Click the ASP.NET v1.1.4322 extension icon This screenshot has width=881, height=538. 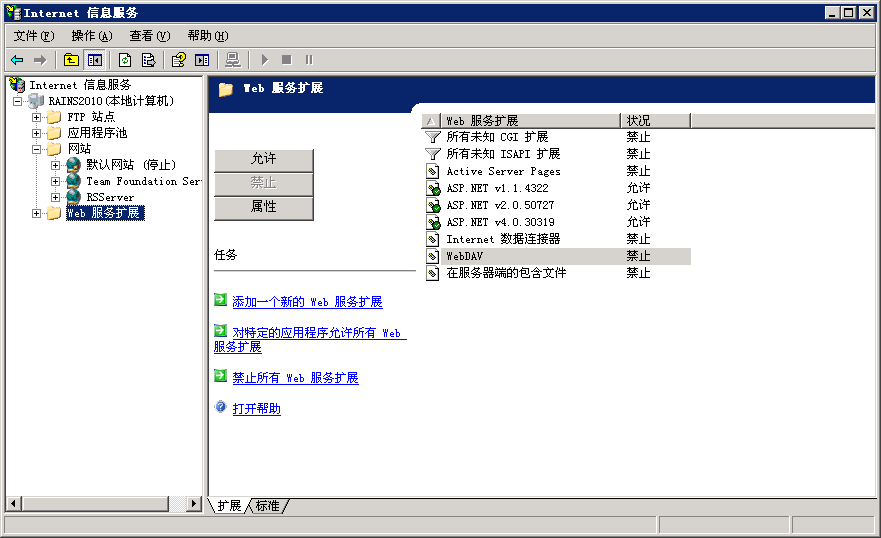433,189
